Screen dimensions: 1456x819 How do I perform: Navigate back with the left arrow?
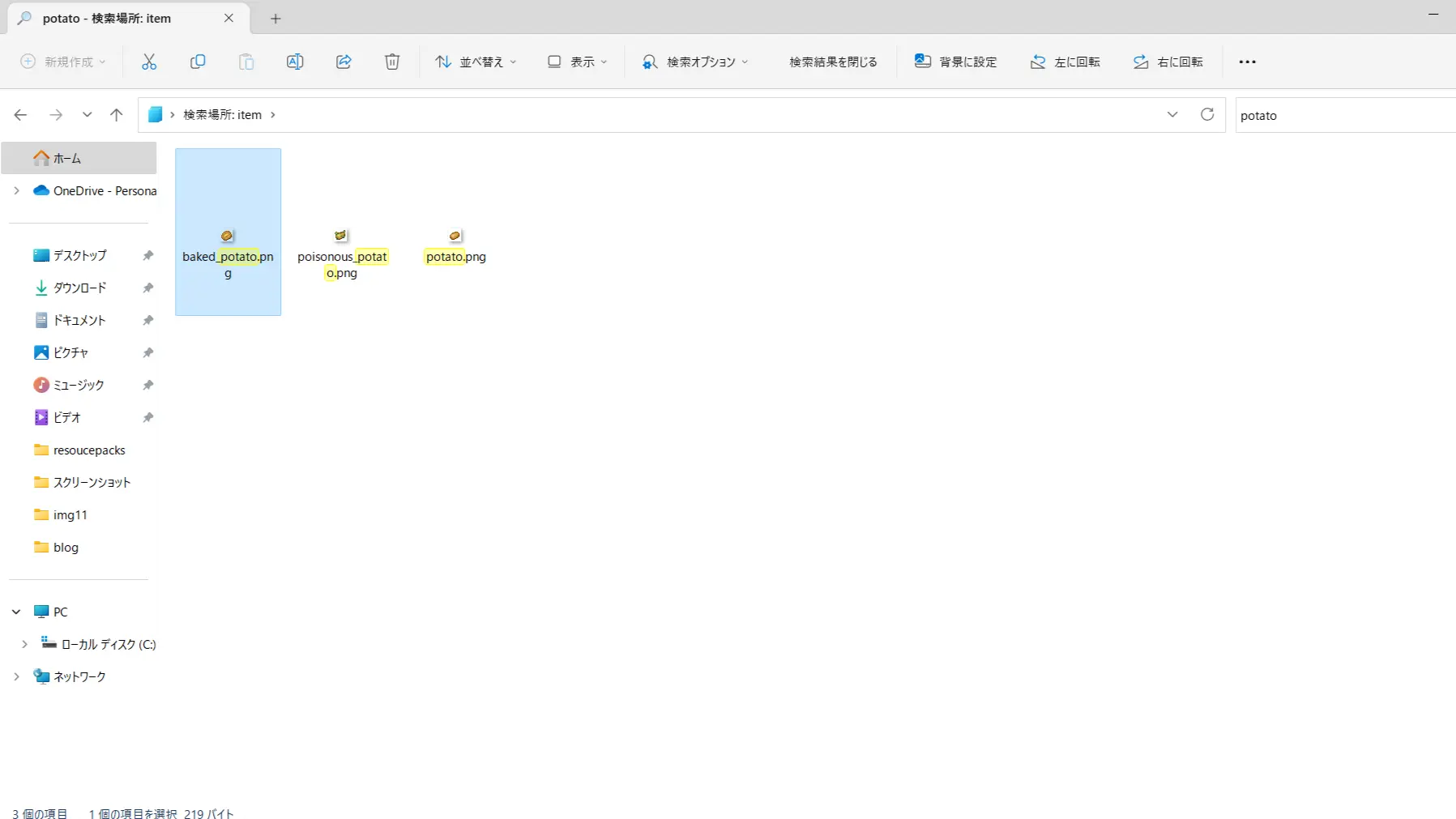(21, 115)
